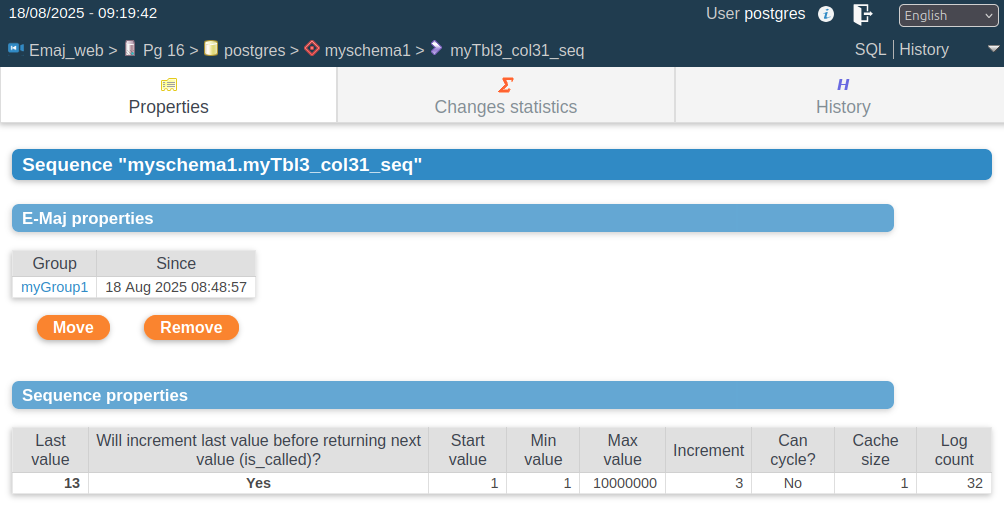Click the myTbl3_col31_seq sequence icon
Viewport: 1004px width, 528px height.
pyautogui.click(x=436, y=48)
